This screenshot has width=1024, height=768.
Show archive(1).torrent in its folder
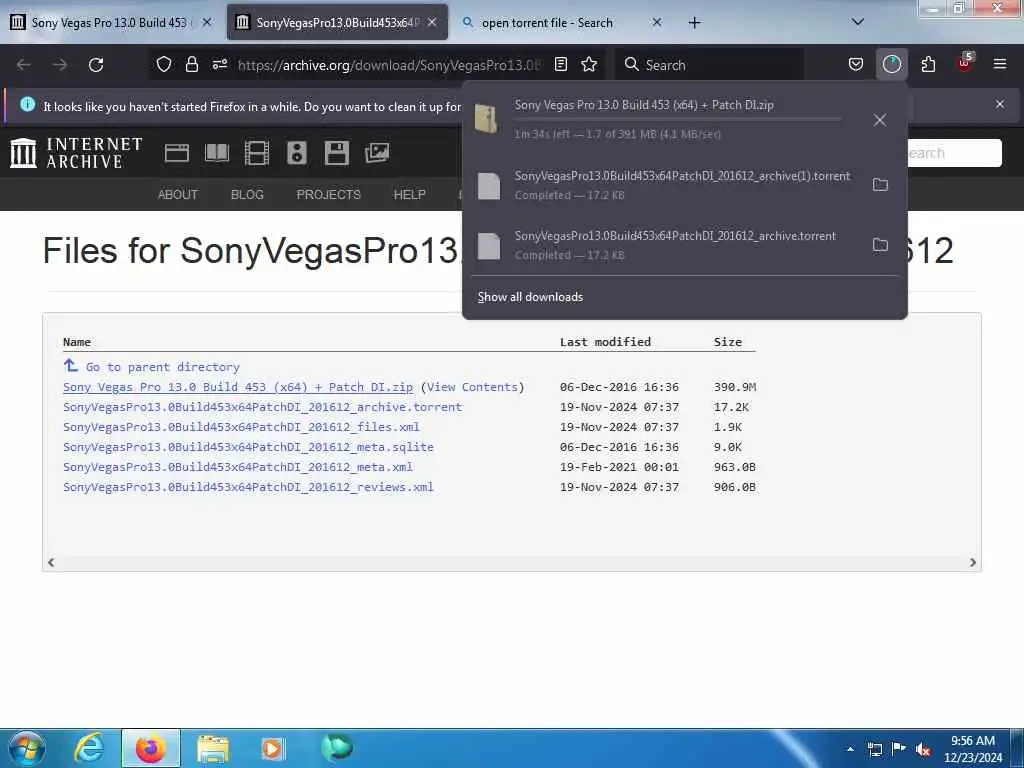click(x=880, y=185)
